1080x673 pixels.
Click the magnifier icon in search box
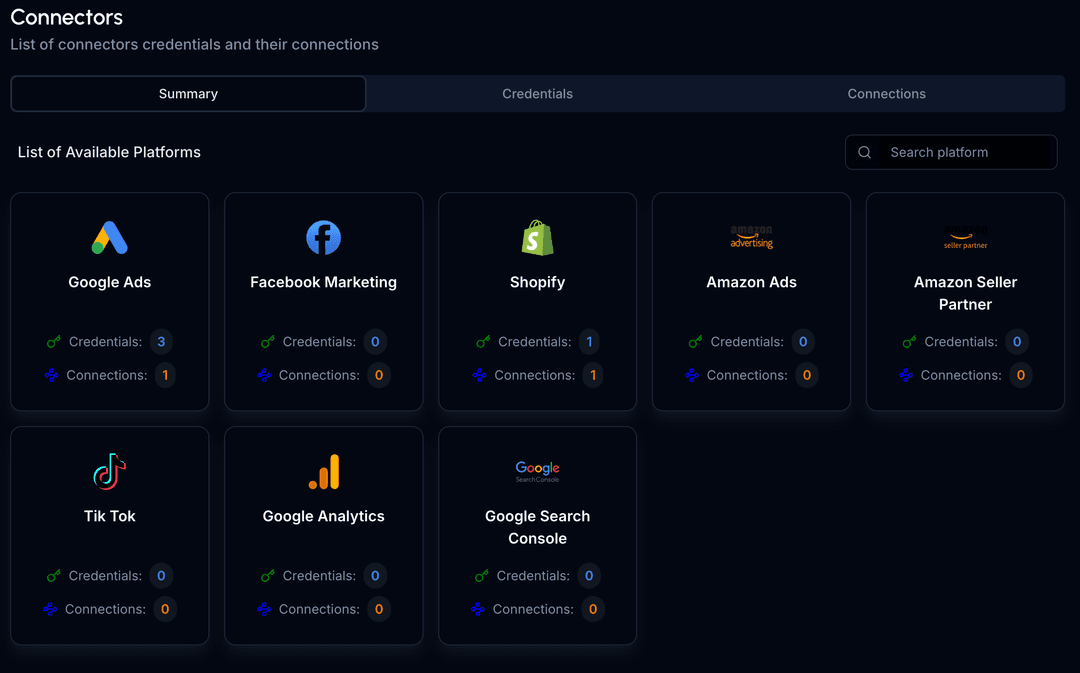pos(864,152)
